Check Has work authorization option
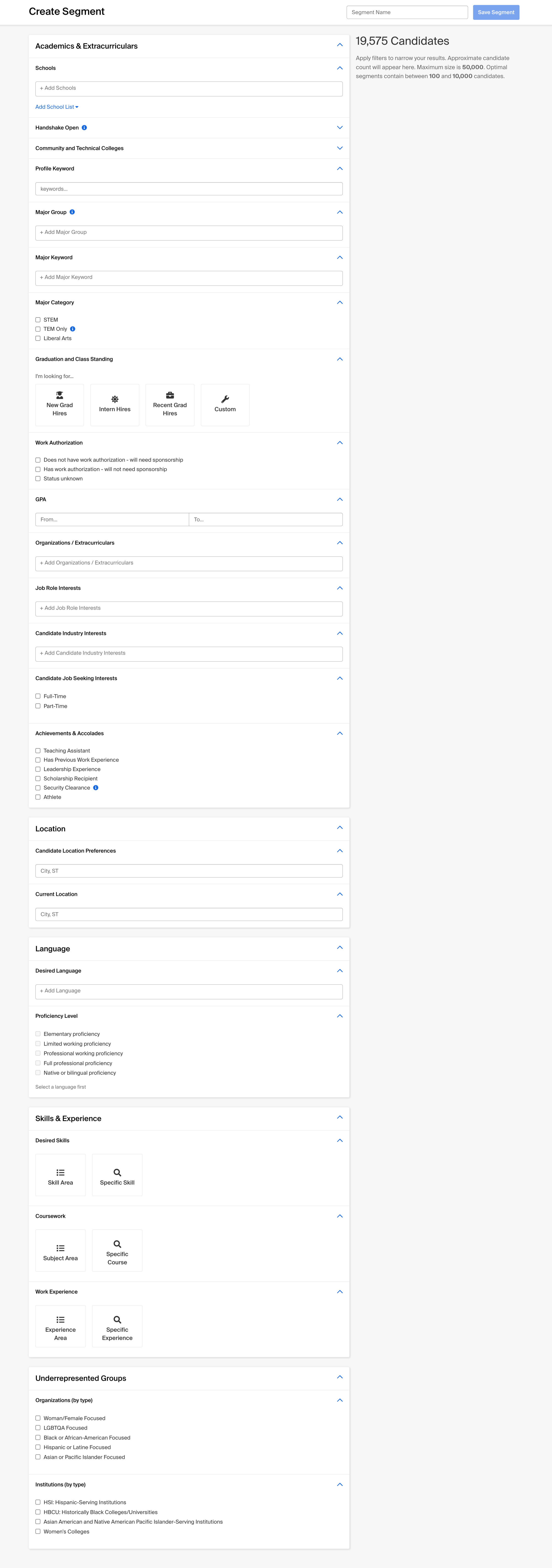Viewport: 552px width, 1568px height. 38,469
